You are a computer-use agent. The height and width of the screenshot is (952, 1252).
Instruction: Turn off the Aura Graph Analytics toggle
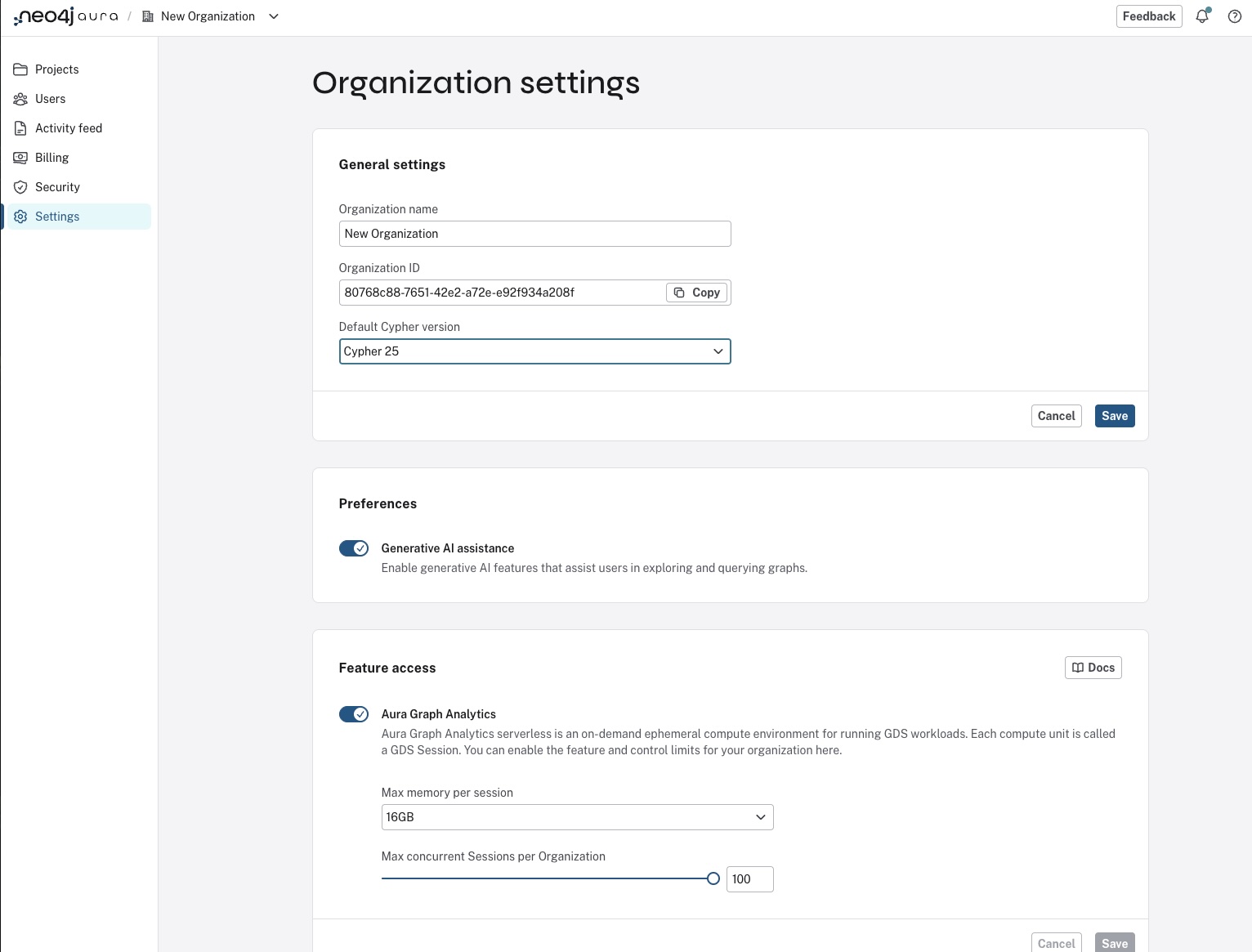[x=354, y=714]
